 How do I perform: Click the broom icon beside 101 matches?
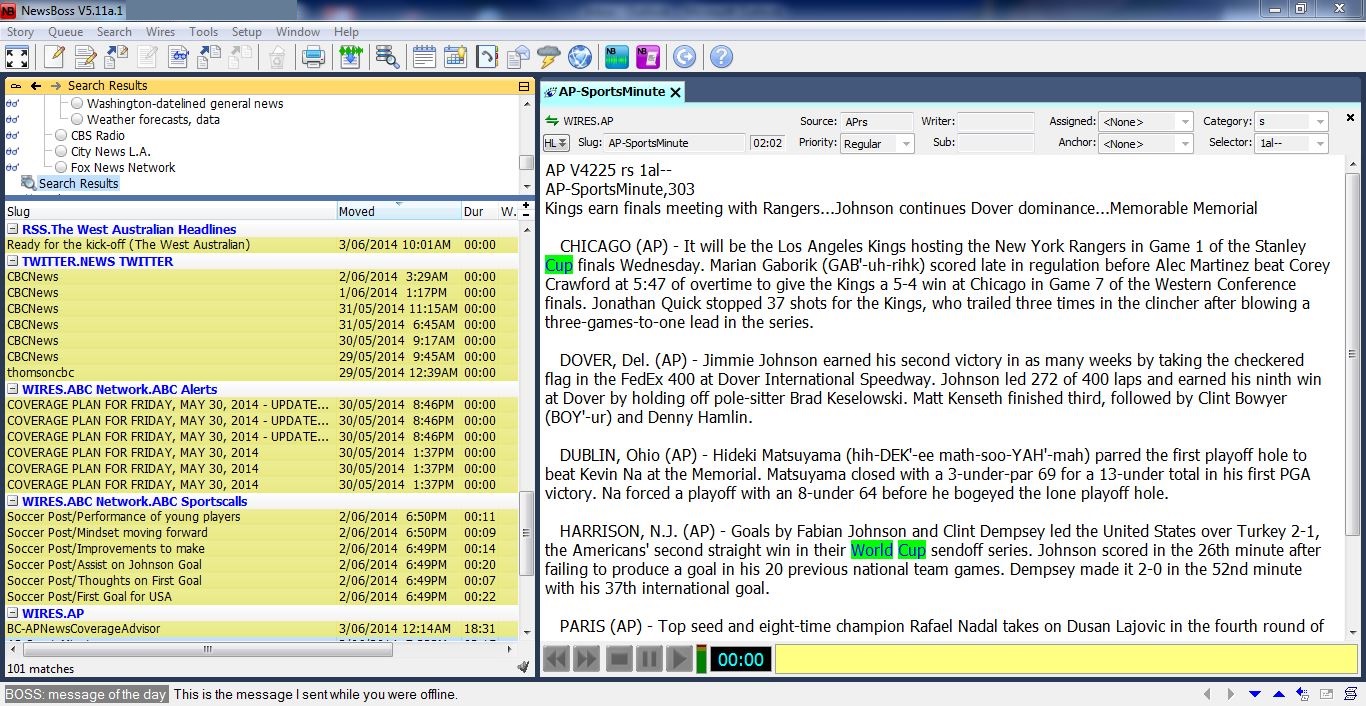(523, 667)
